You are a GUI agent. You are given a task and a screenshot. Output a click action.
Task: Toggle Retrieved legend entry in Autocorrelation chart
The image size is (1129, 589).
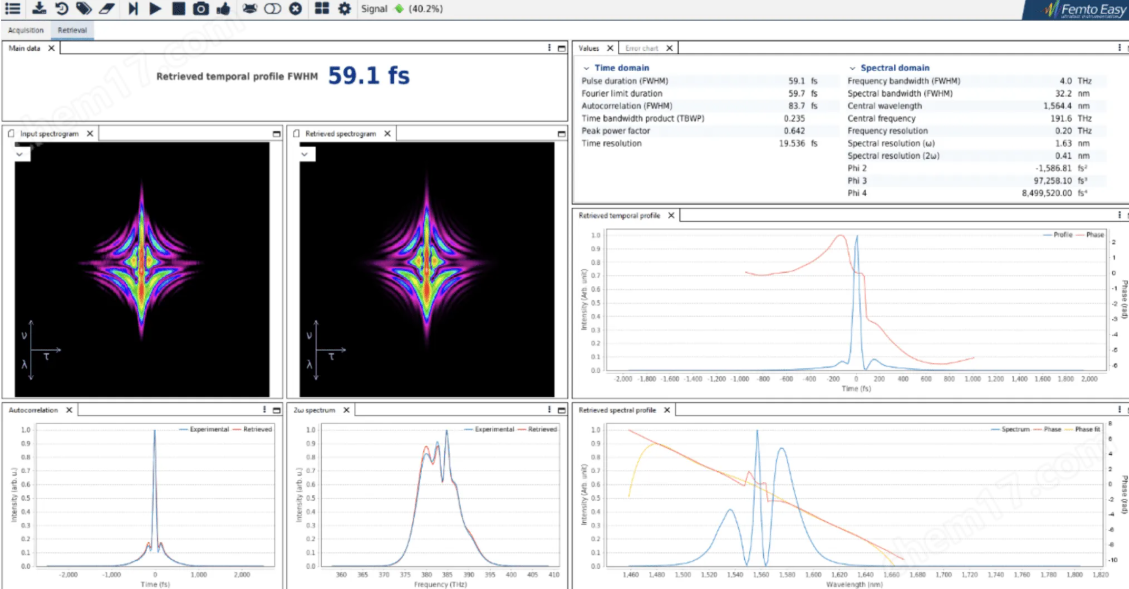tap(253, 429)
